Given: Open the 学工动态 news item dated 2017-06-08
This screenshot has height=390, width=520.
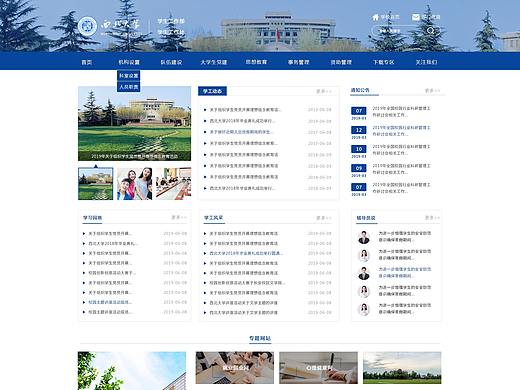Looking at the screenshot, I should 268,132.
